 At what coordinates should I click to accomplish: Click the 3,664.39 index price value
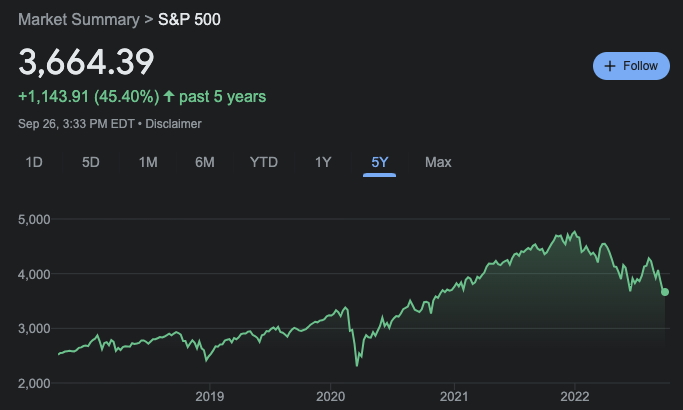[86, 62]
